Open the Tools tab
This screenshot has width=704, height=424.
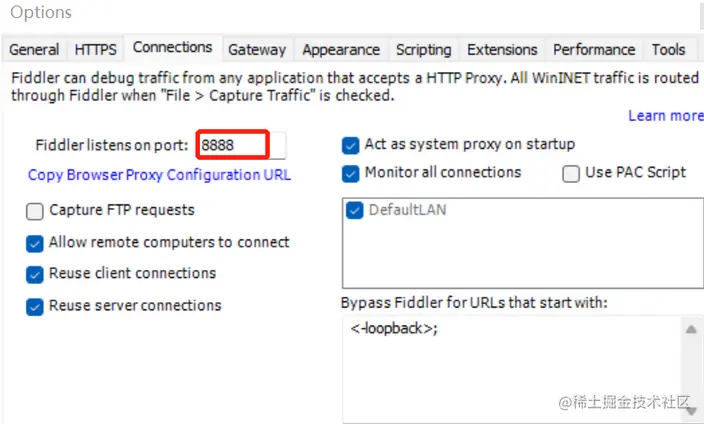coord(668,49)
